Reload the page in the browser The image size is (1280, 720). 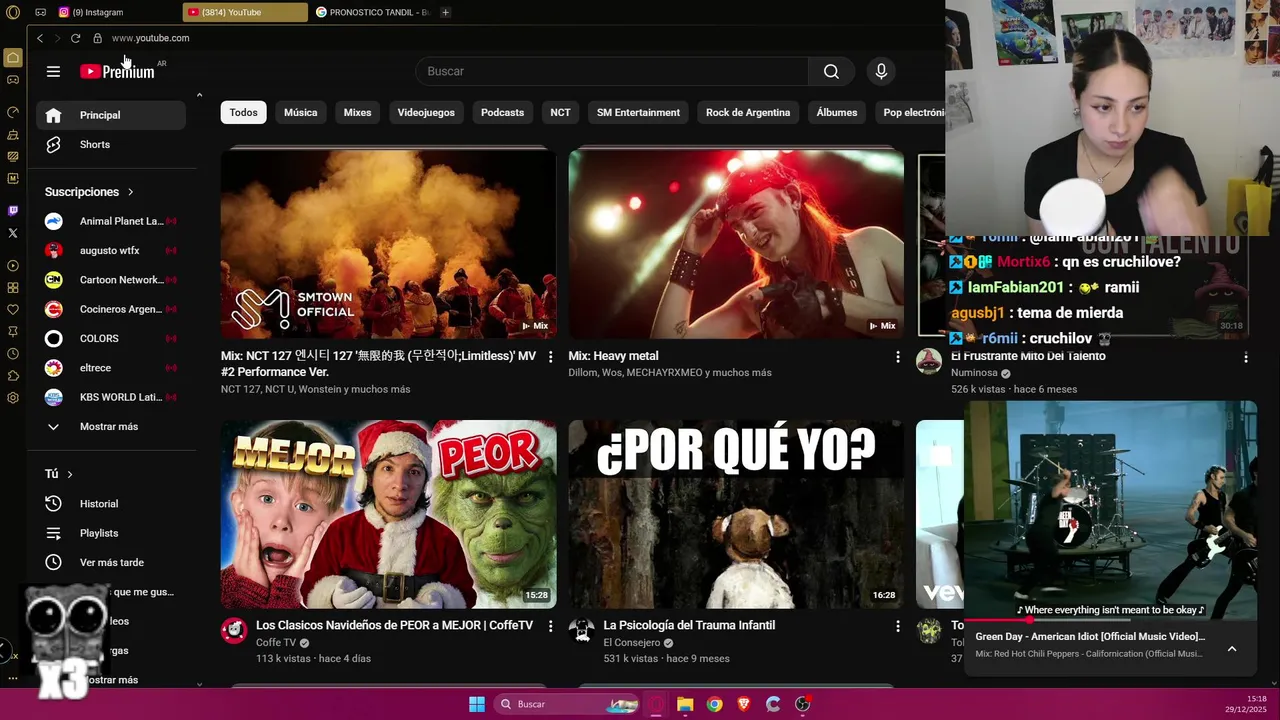coord(75,38)
